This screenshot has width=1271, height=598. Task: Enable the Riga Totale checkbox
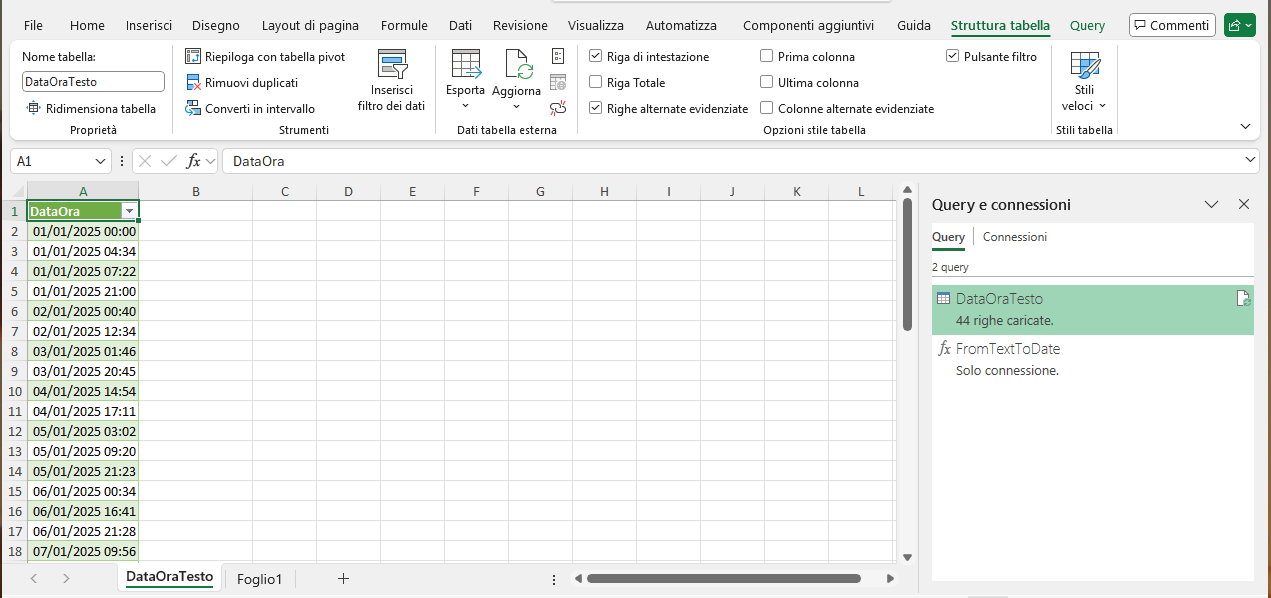click(x=596, y=82)
